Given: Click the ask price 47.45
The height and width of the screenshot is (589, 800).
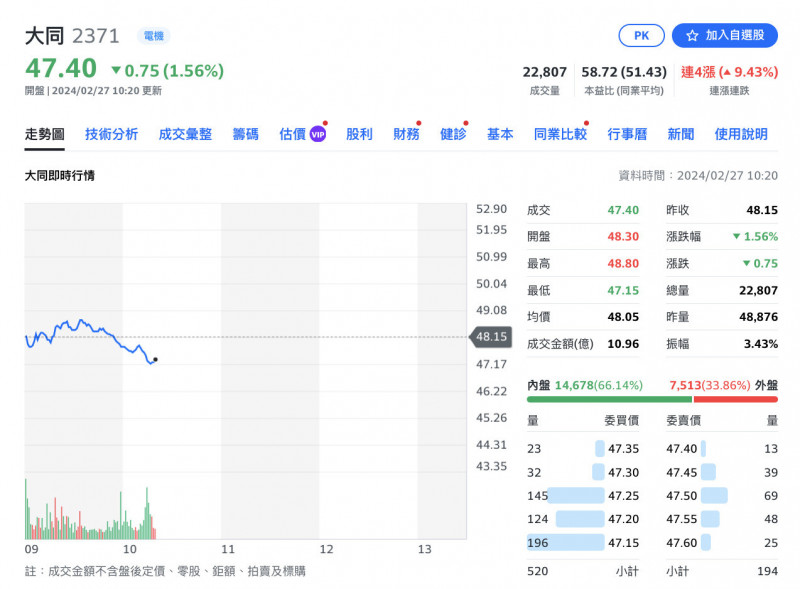Looking at the screenshot, I should [x=681, y=473].
